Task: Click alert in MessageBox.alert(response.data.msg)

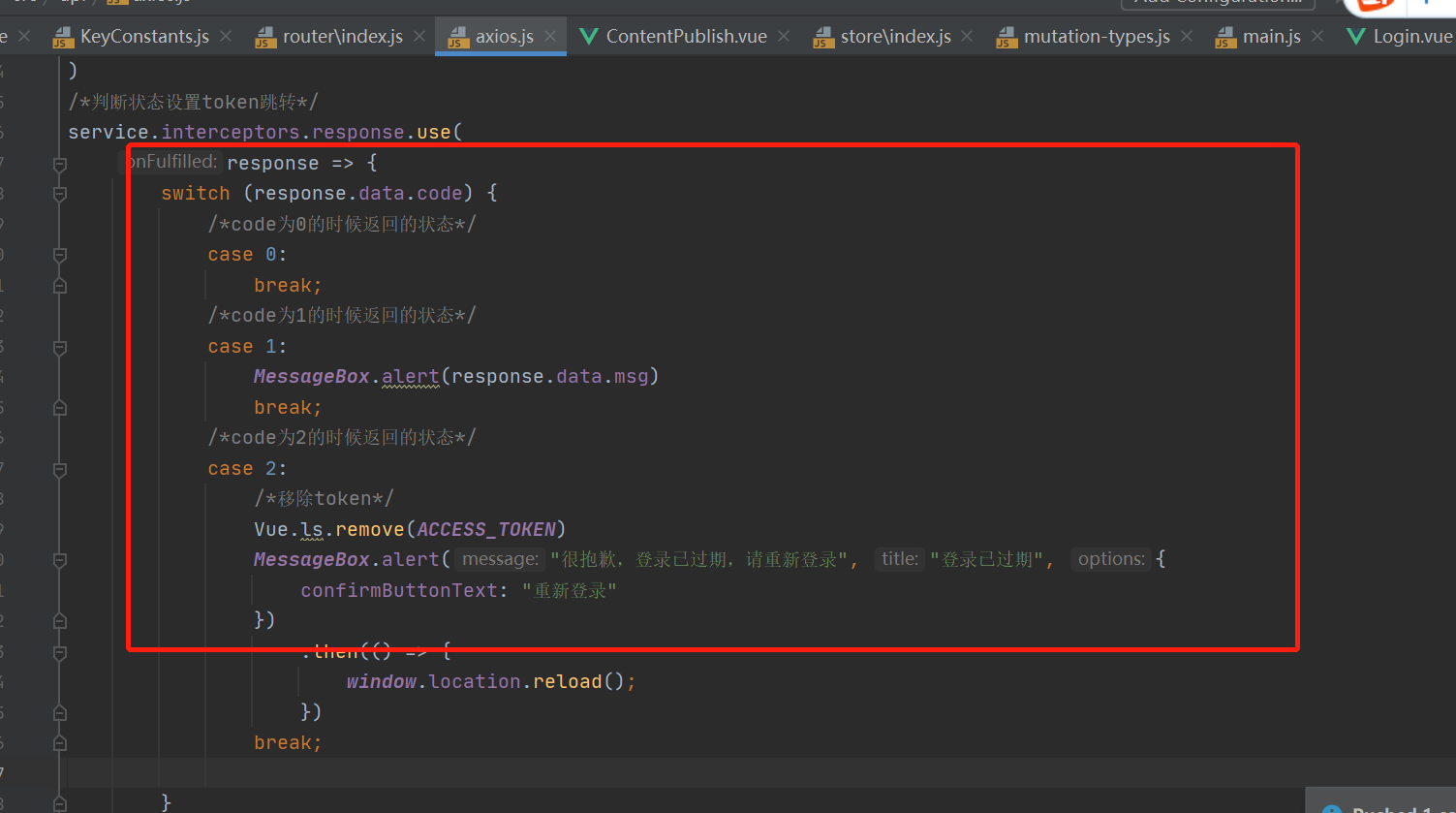Action: click(411, 377)
